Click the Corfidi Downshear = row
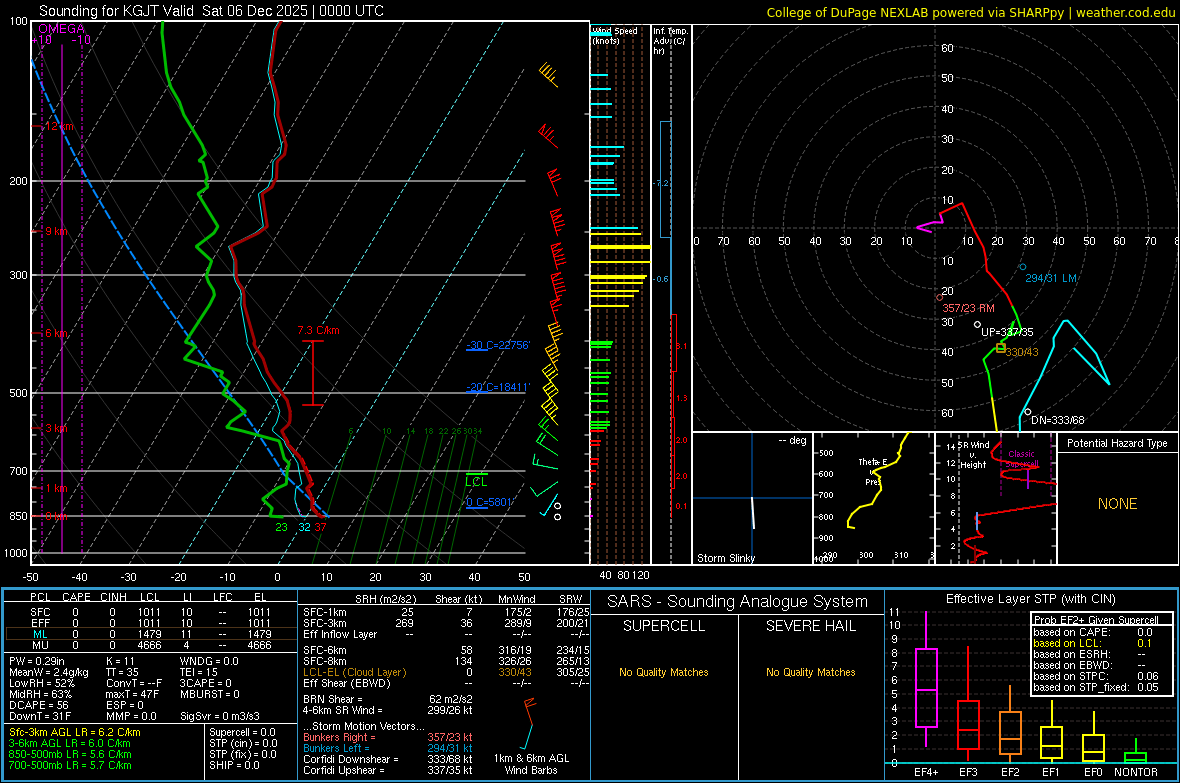The image size is (1180, 783). click(x=388, y=759)
